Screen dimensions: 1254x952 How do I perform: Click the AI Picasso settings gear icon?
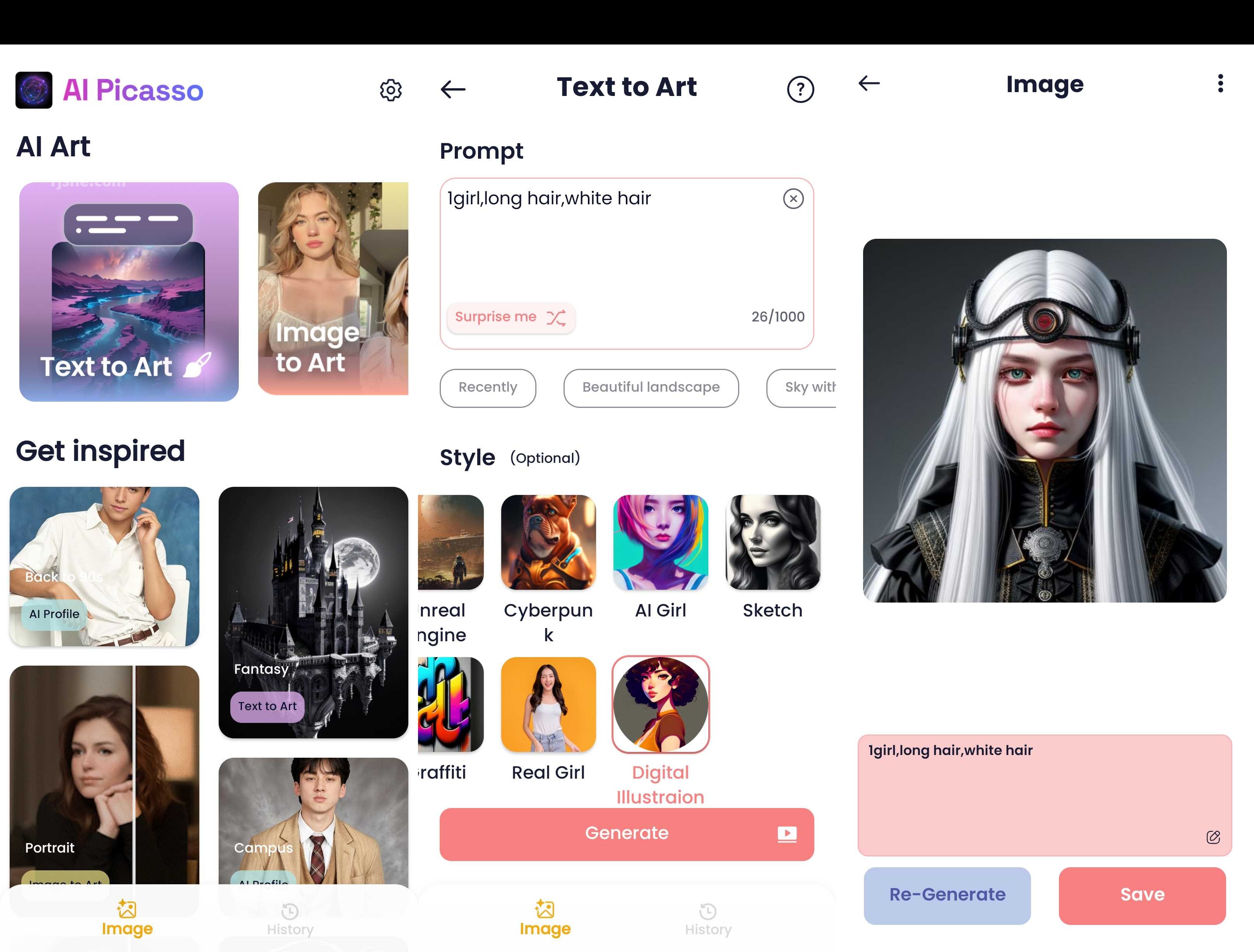[390, 90]
